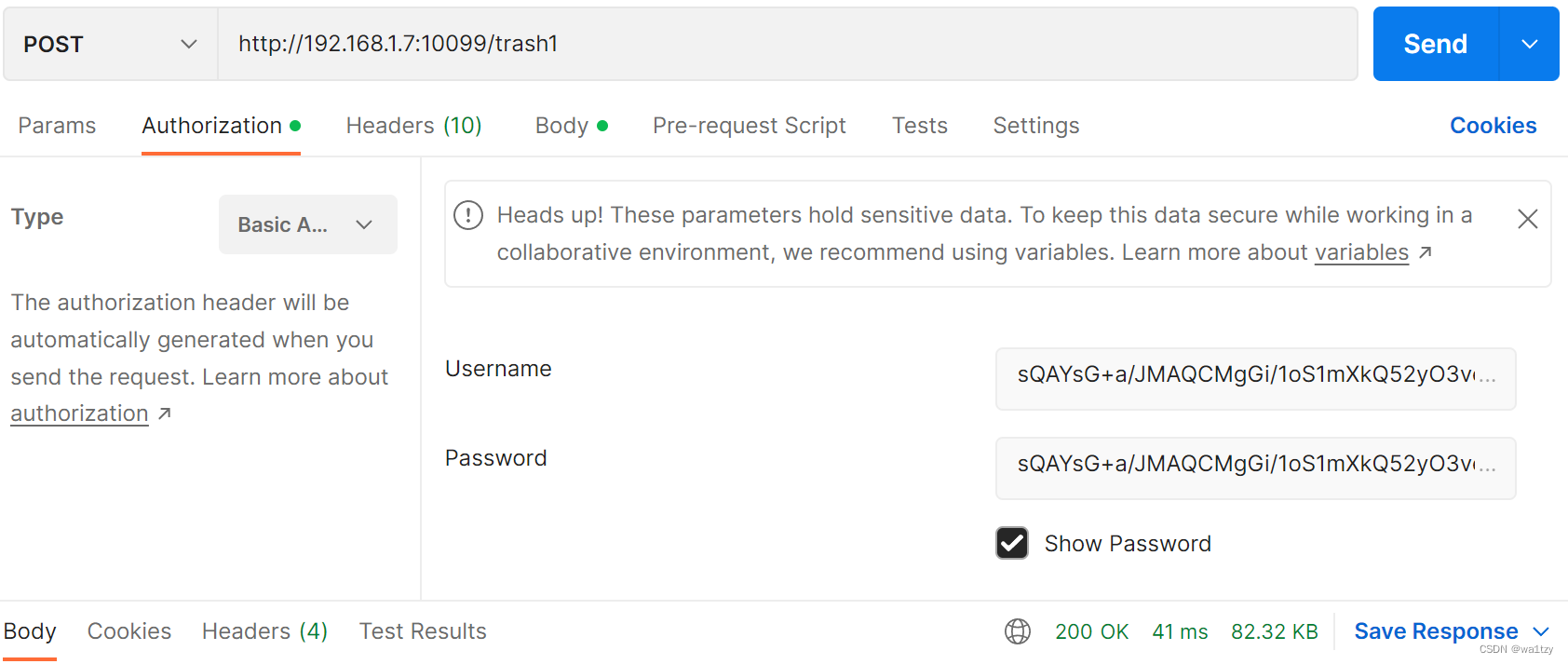Viewport: 1568px width, 664px height.
Task: Open the Cookies link
Action: [x=1493, y=126]
